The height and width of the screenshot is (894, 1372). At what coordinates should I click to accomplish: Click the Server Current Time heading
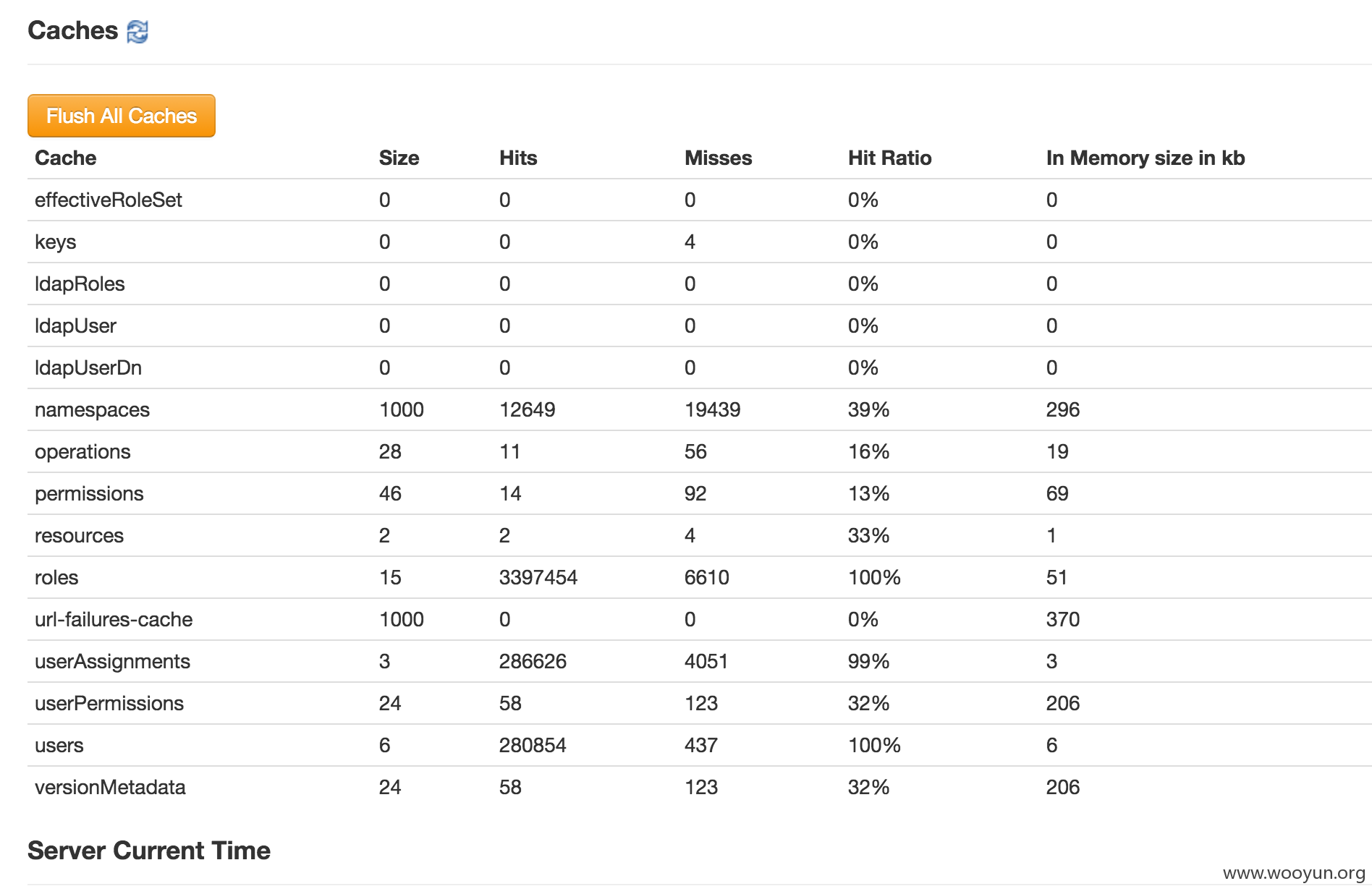click(x=149, y=851)
